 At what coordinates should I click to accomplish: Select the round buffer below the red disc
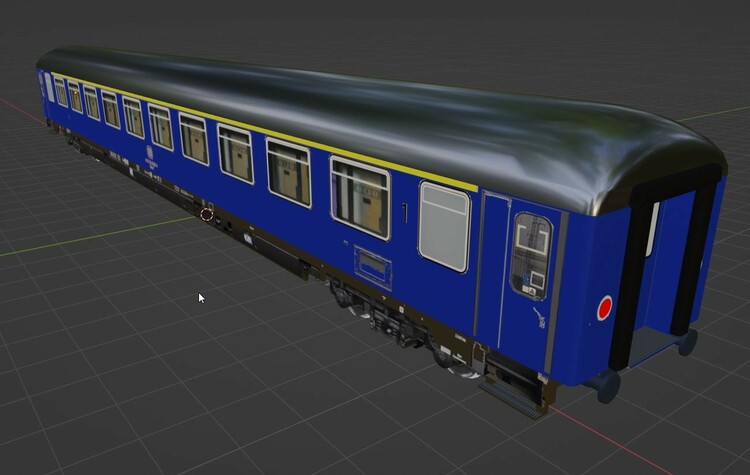(606, 385)
